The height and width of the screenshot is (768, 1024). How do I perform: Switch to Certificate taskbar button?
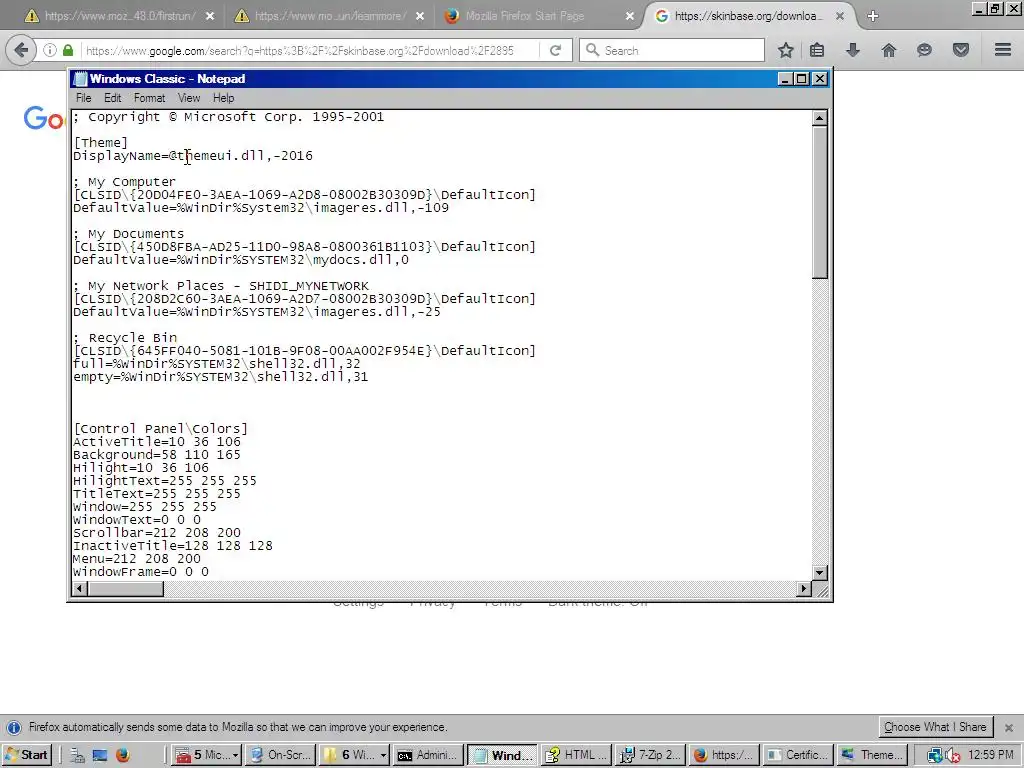pyautogui.click(x=799, y=755)
